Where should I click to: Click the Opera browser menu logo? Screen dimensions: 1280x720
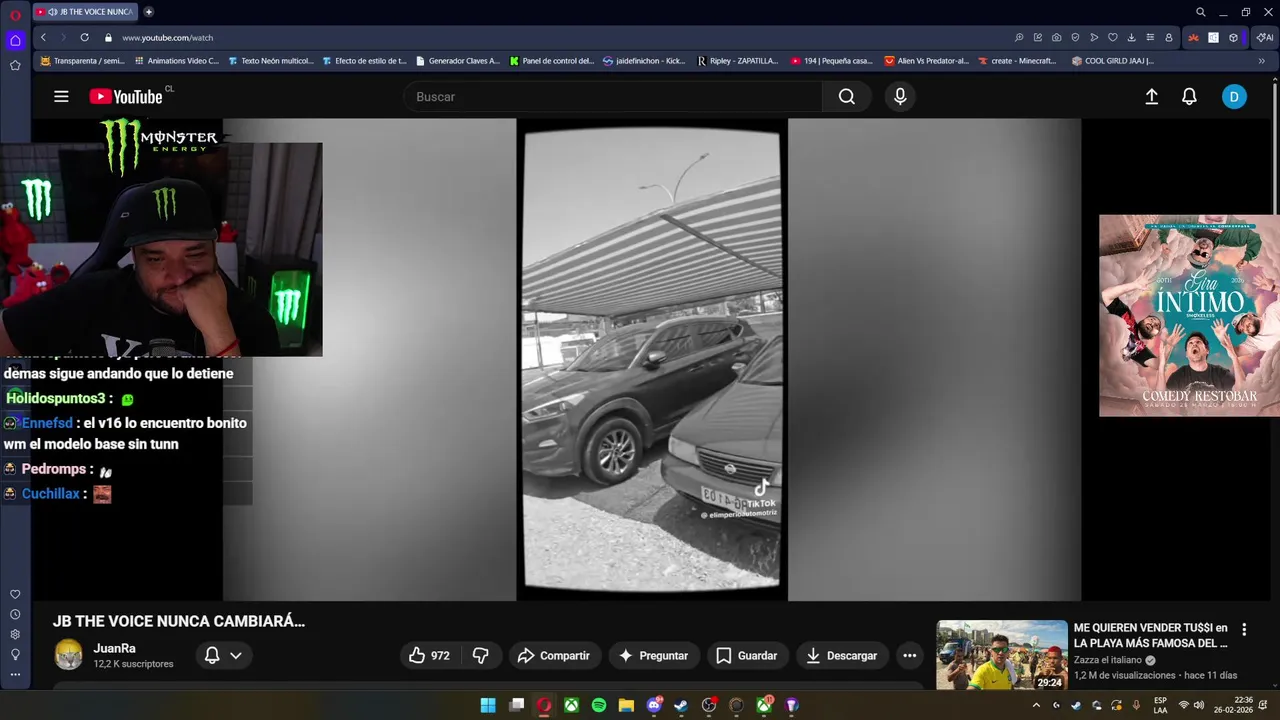(x=15, y=15)
